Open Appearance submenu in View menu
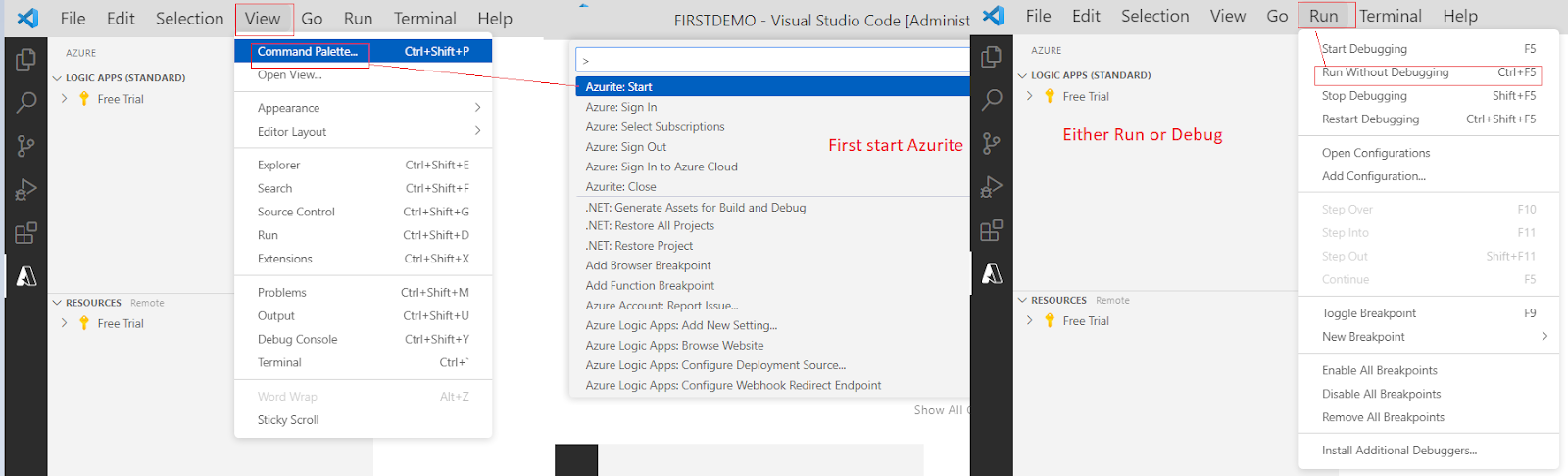Image resolution: width=1568 pixels, height=476 pixels. 364,108
